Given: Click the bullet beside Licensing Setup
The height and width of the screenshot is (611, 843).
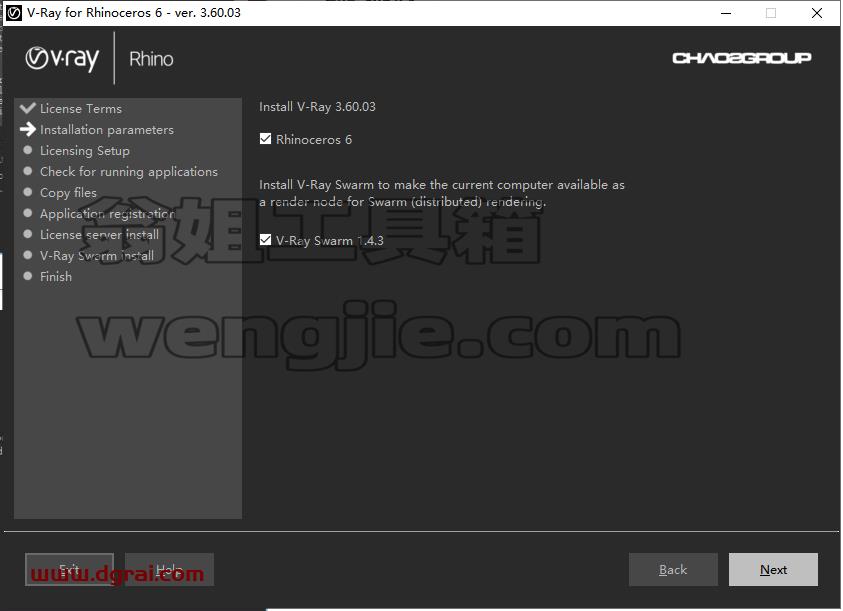Looking at the screenshot, I should 28,150.
